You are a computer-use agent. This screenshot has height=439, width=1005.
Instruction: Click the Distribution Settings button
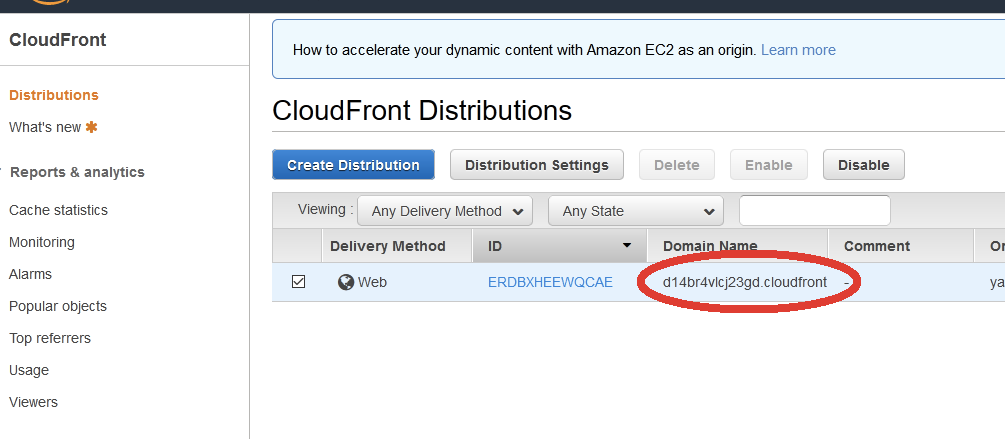click(x=537, y=165)
